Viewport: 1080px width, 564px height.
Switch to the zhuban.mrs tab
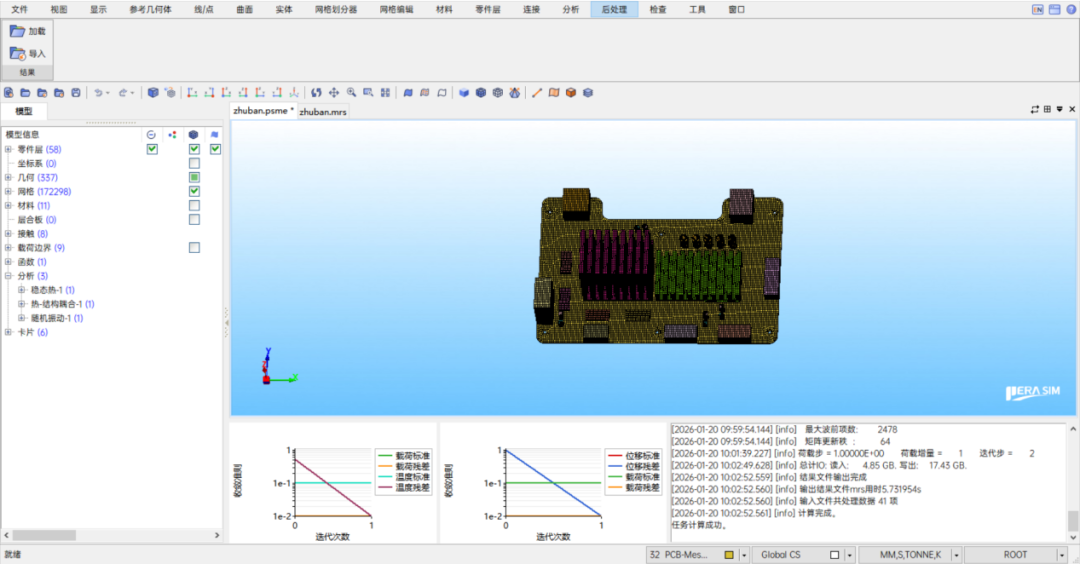pyautogui.click(x=324, y=112)
